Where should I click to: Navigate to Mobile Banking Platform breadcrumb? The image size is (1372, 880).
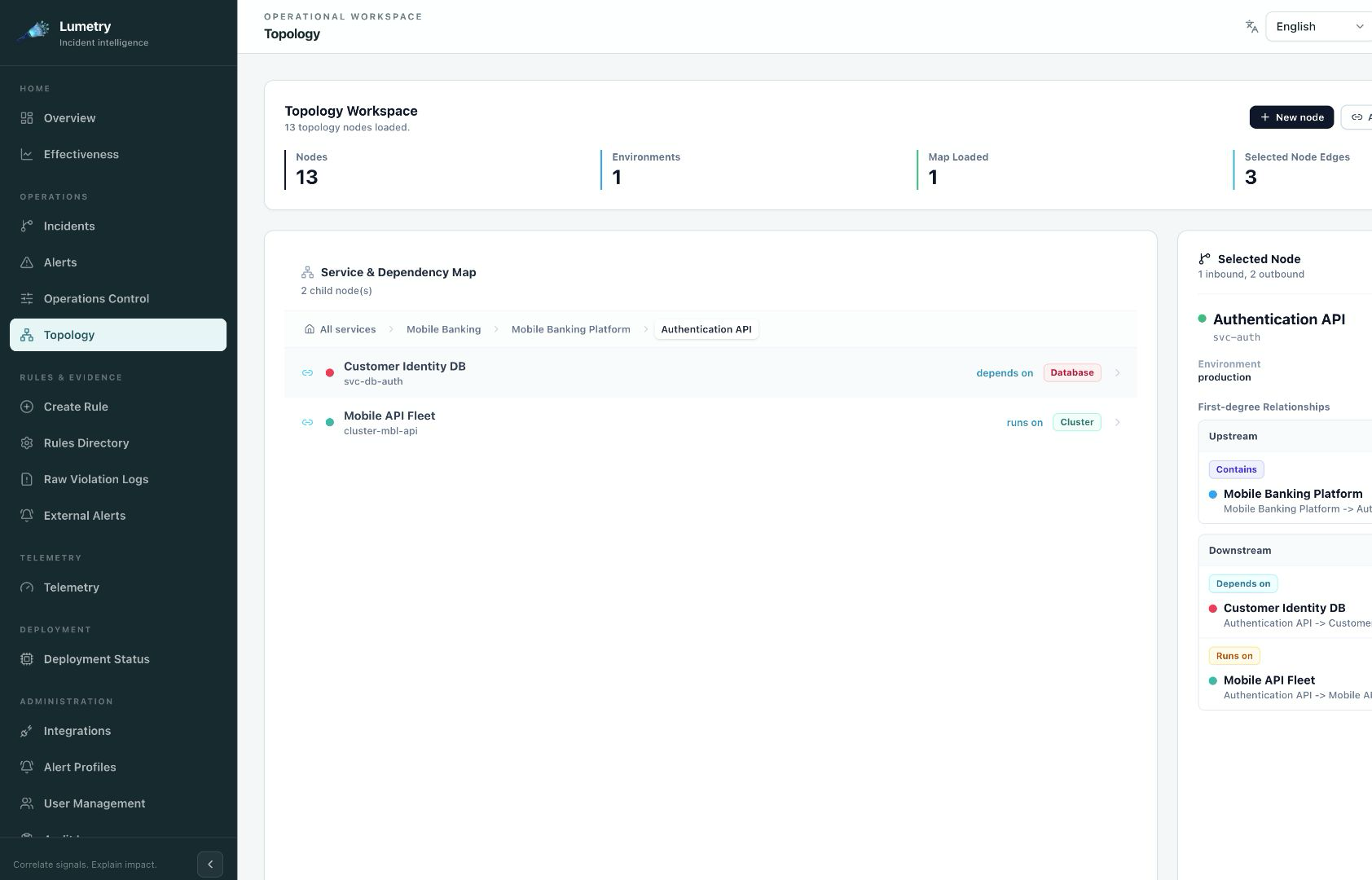pos(570,329)
